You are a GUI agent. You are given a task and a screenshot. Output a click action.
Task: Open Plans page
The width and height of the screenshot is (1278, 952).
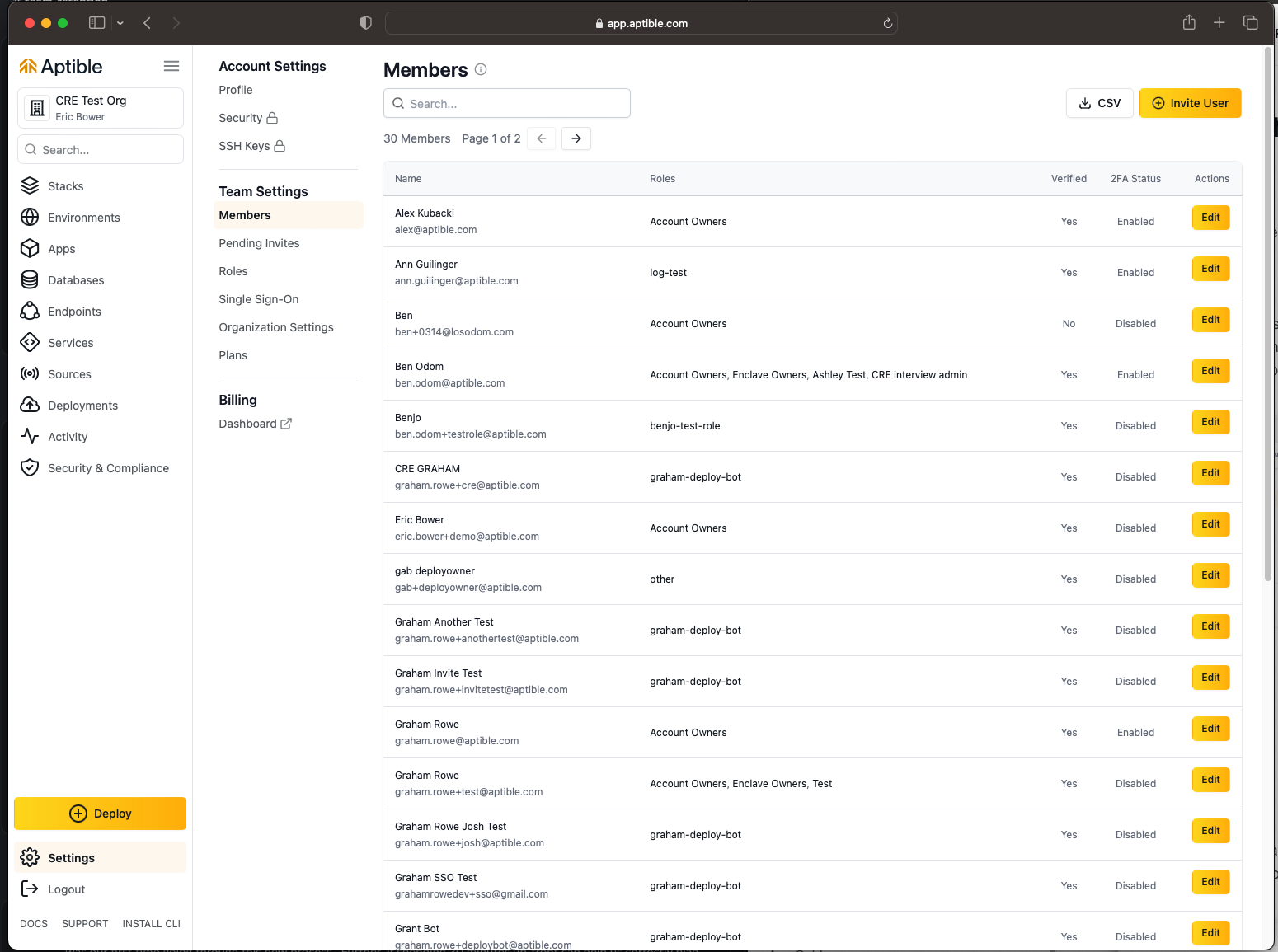[x=233, y=355]
